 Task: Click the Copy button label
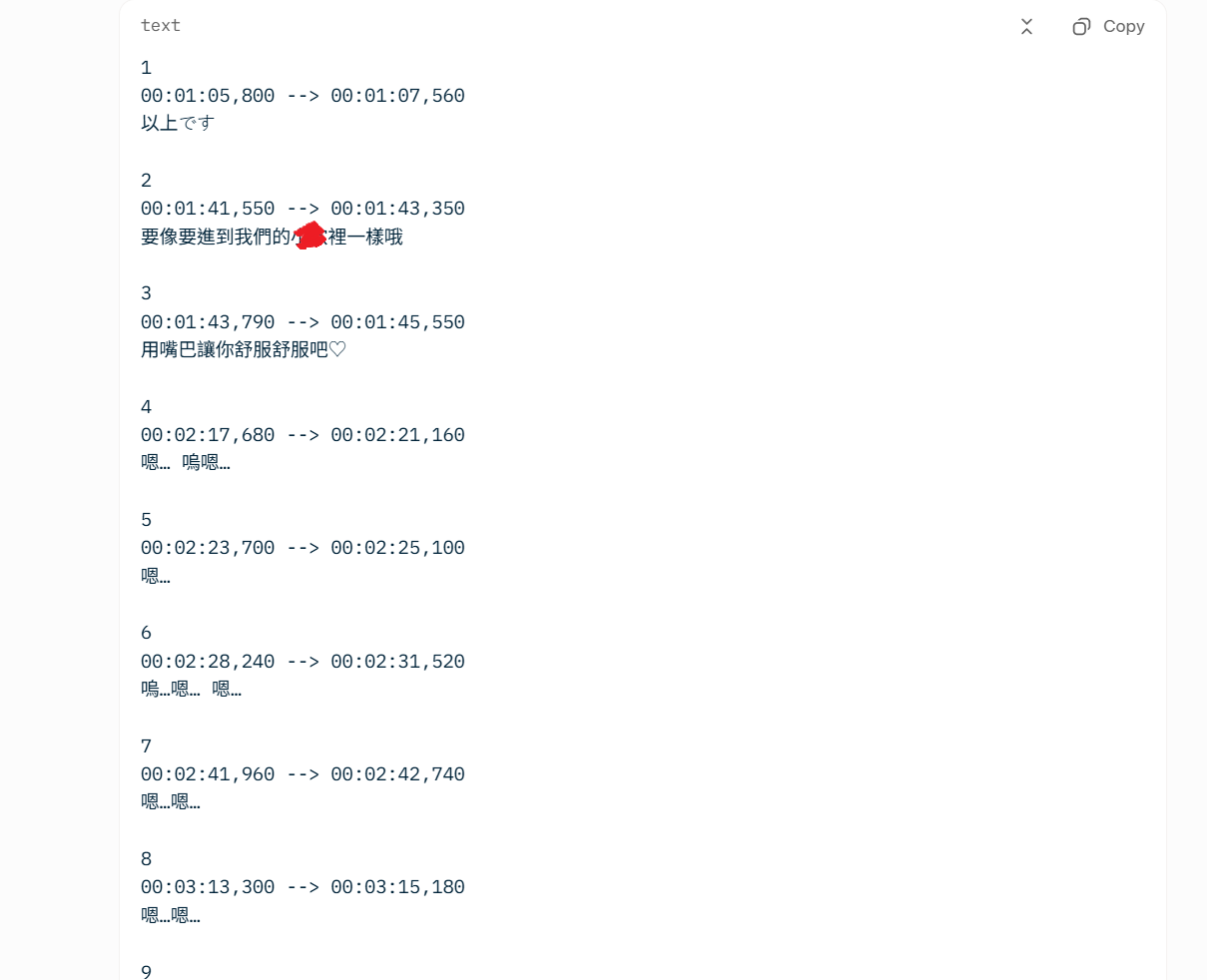(1123, 27)
